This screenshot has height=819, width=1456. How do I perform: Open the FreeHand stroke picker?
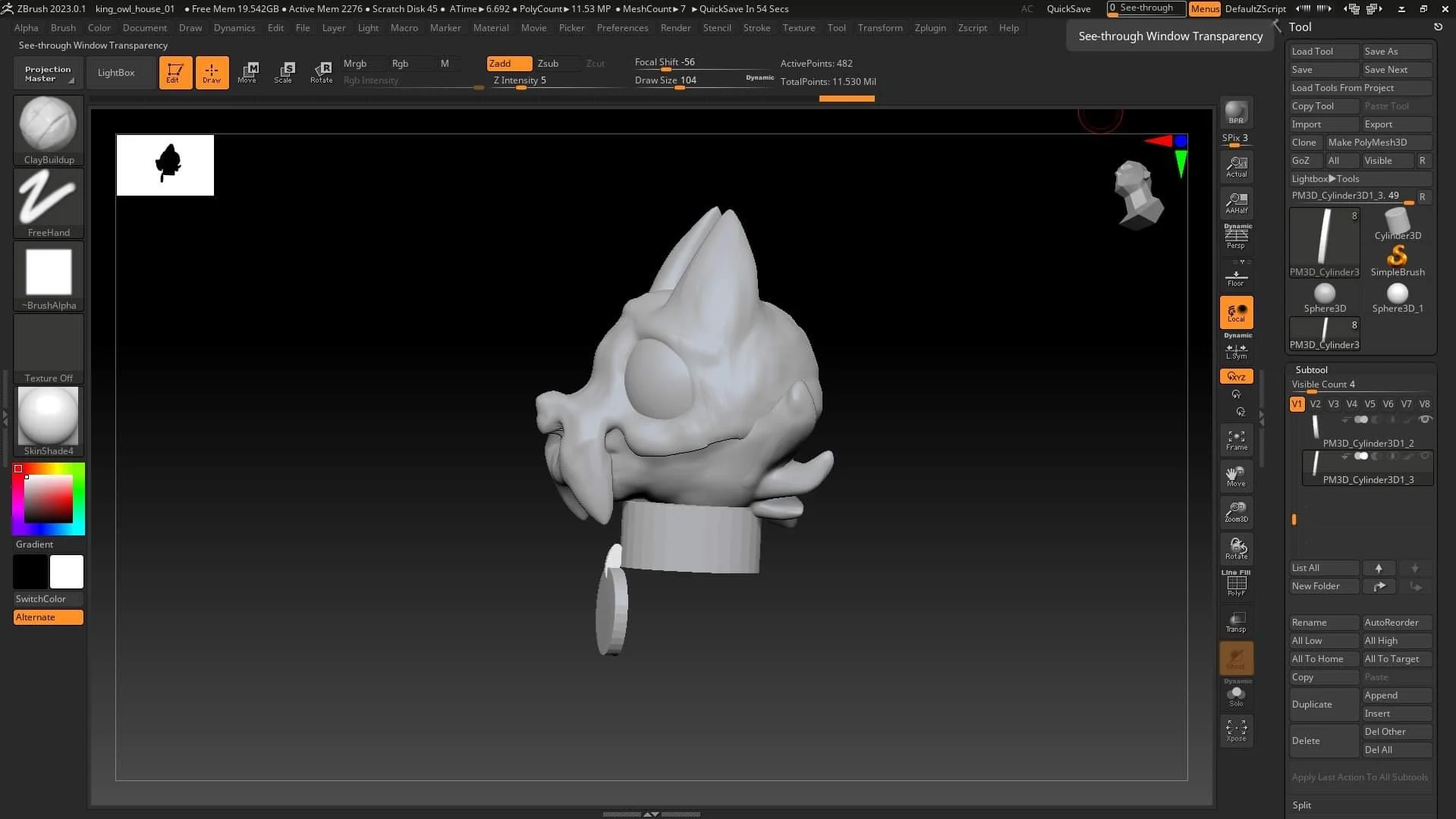[x=49, y=202]
